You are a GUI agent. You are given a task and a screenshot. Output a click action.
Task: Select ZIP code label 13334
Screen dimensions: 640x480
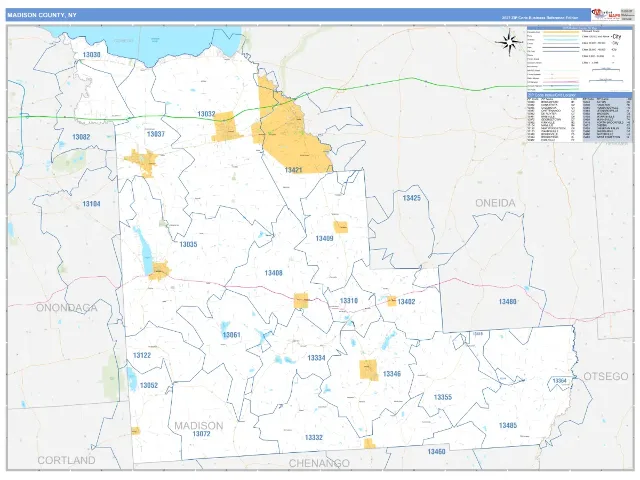coord(316,358)
